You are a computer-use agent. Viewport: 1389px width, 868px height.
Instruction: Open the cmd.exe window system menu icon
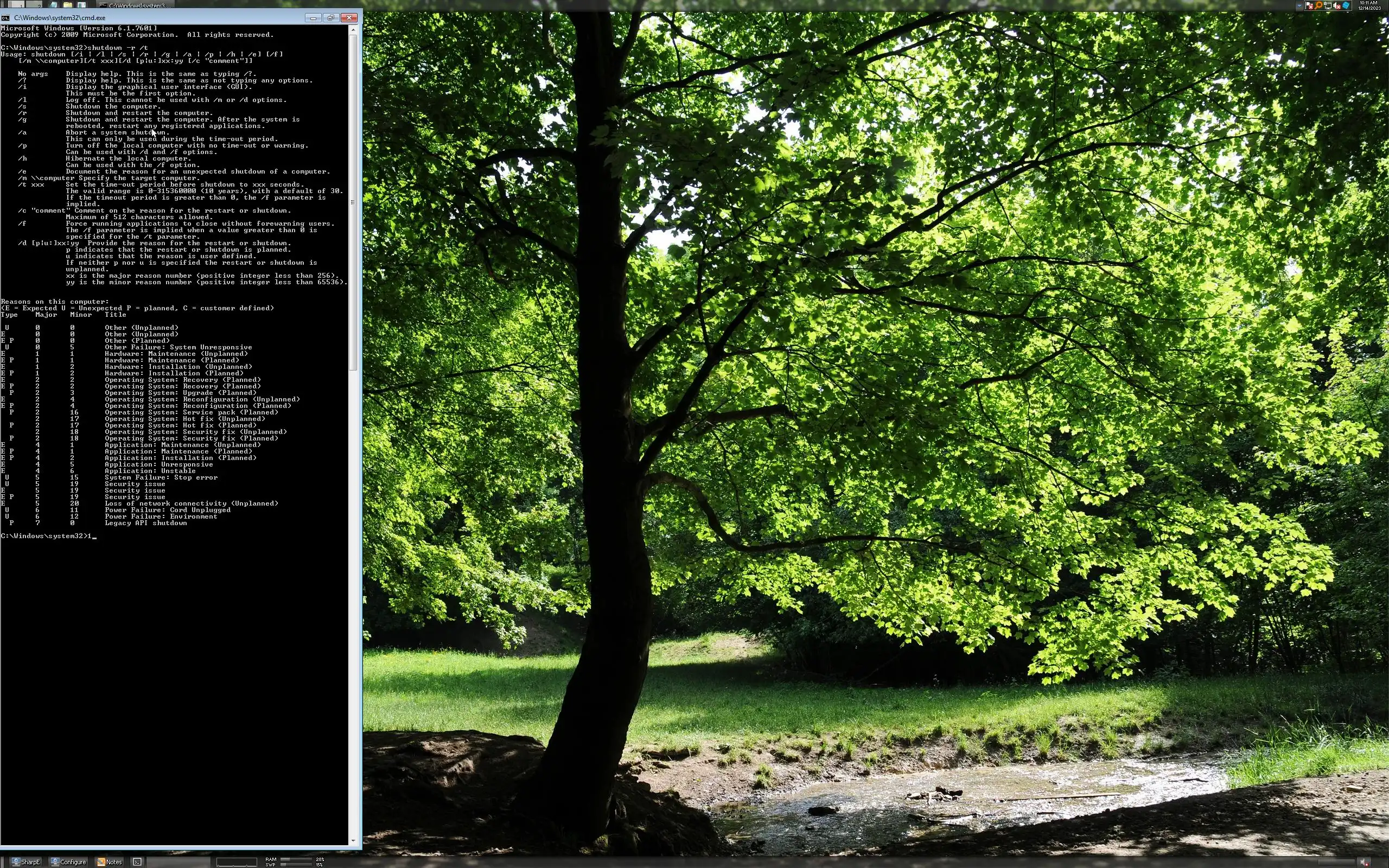click(5, 18)
